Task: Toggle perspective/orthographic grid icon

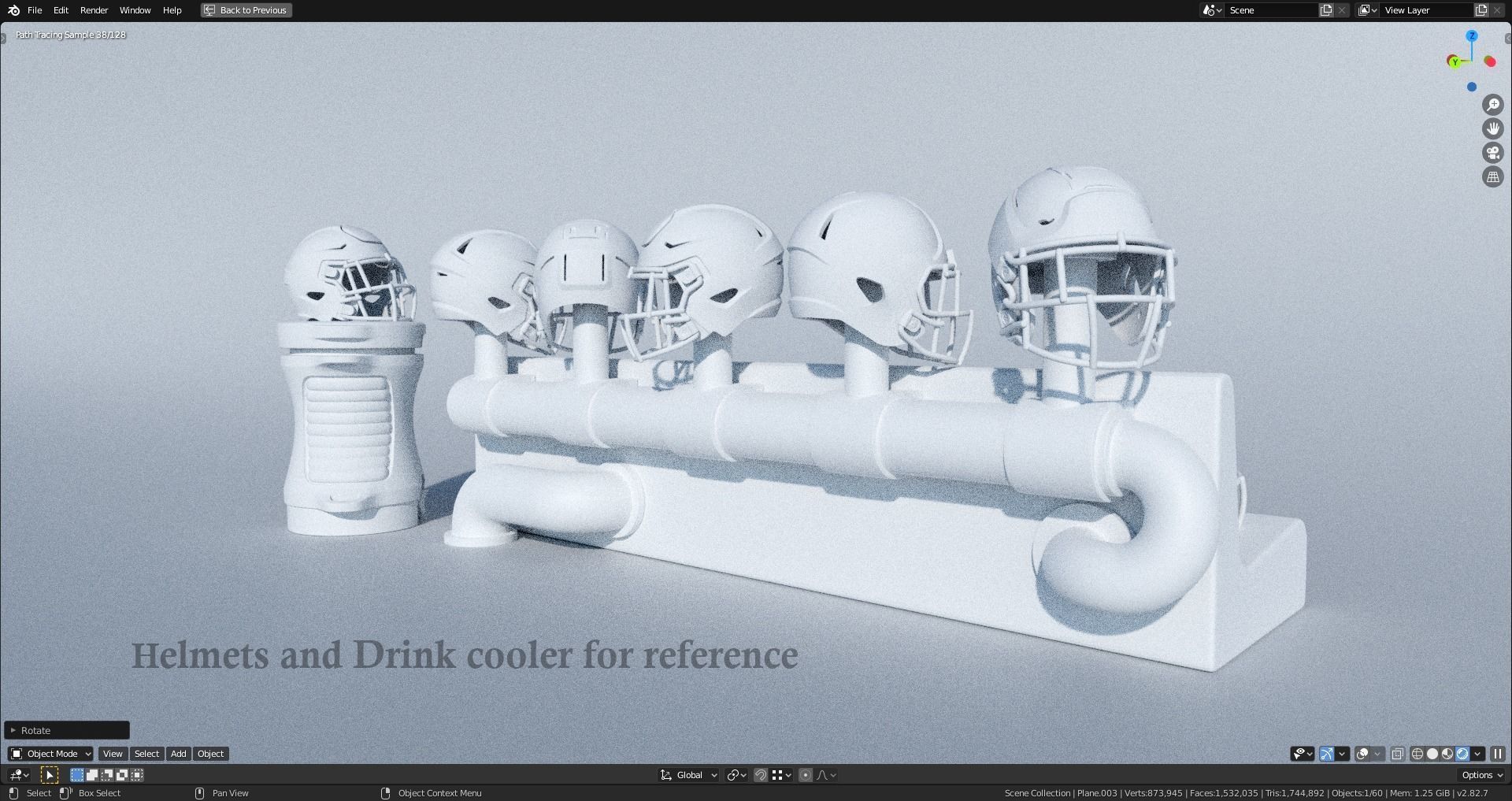Action: [1493, 176]
